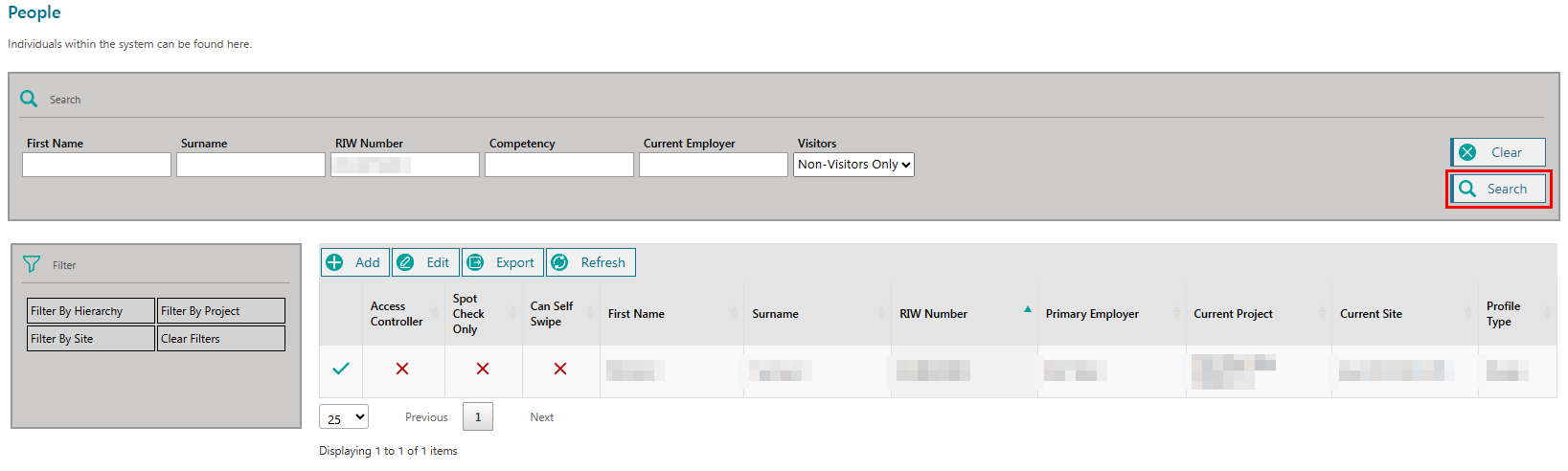1568x471 pixels.
Task: Toggle the Can Self Swipe red cross
Action: click(x=560, y=369)
